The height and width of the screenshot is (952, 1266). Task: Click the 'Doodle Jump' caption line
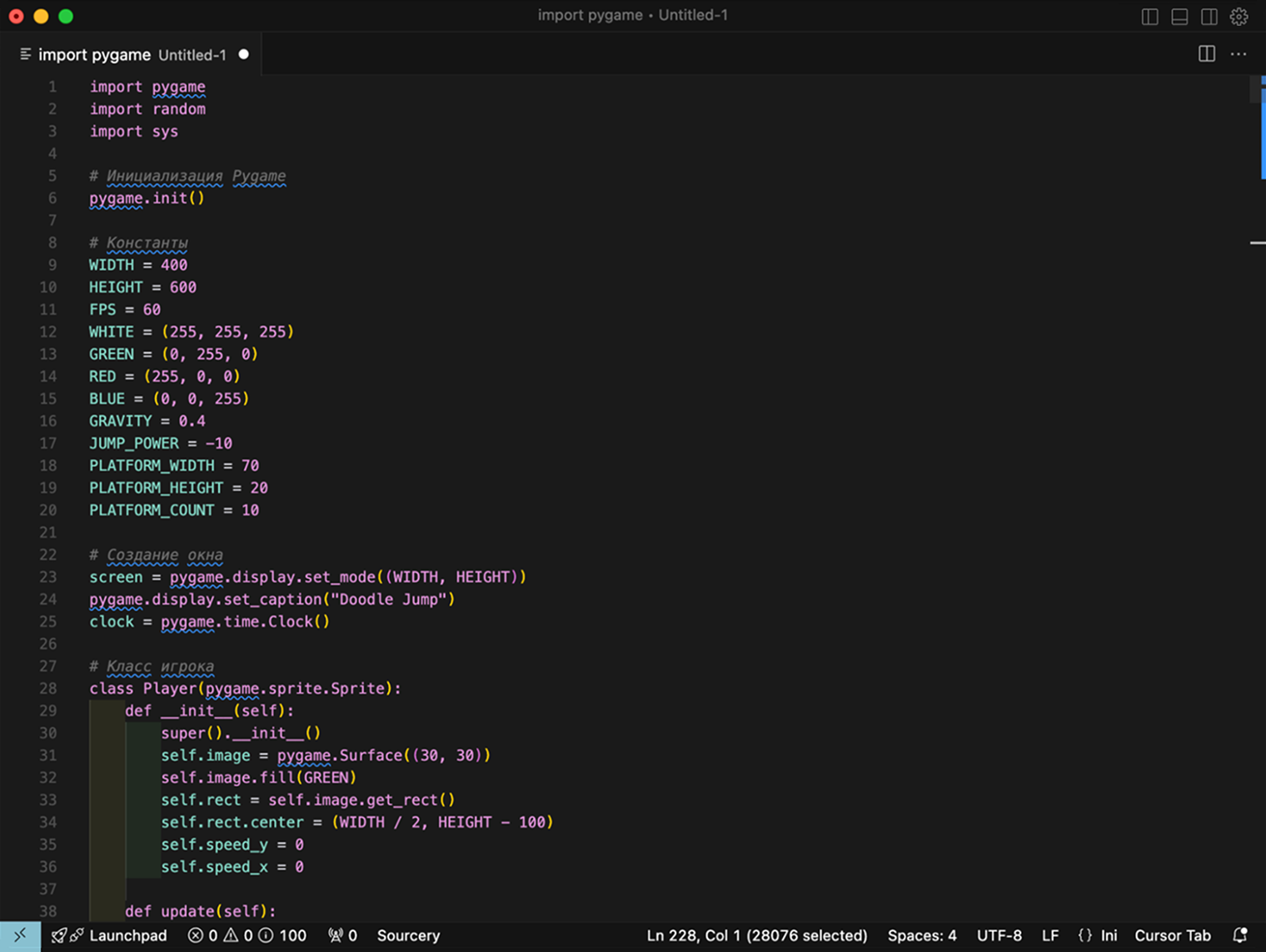[272, 599]
